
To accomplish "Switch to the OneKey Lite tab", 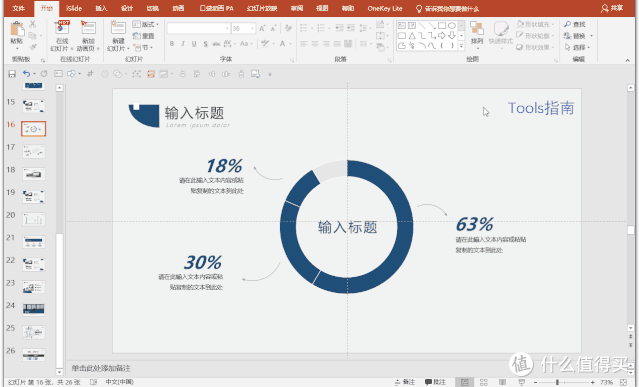I will pos(385,8).
